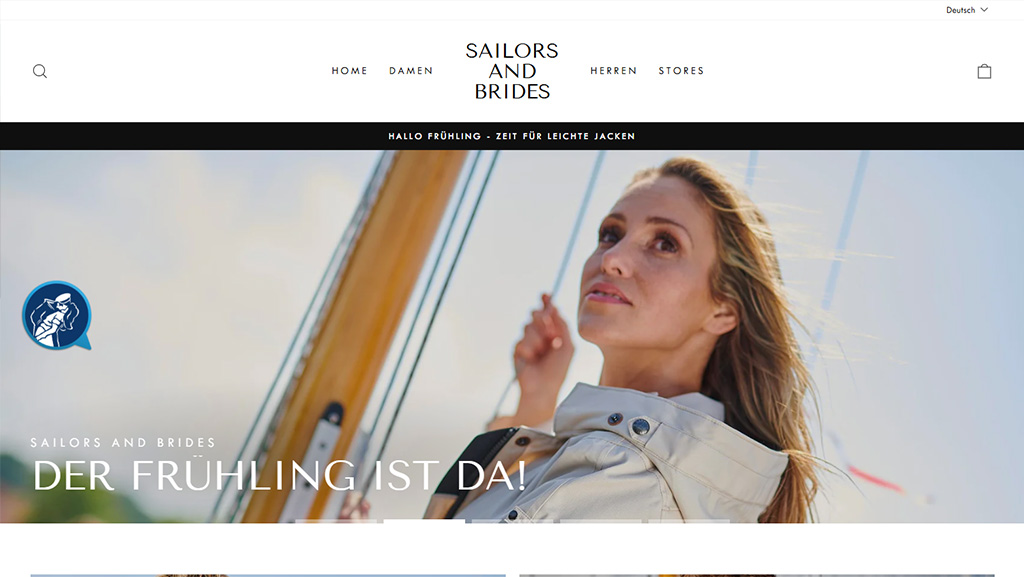Expand the Deutsch language dropdown
The height and width of the screenshot is (577, 1024).
[967, 10]
